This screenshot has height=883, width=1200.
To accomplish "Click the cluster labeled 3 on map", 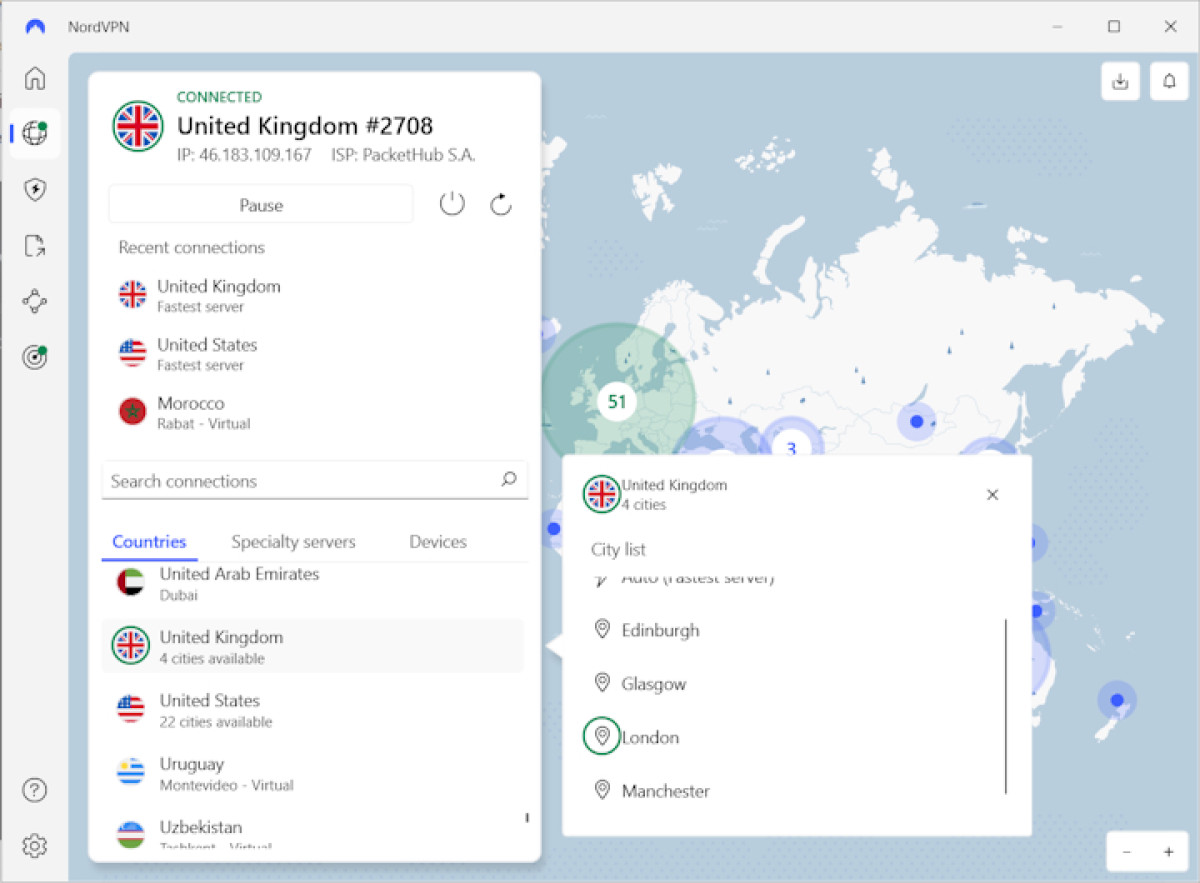I will pos(790,447).
